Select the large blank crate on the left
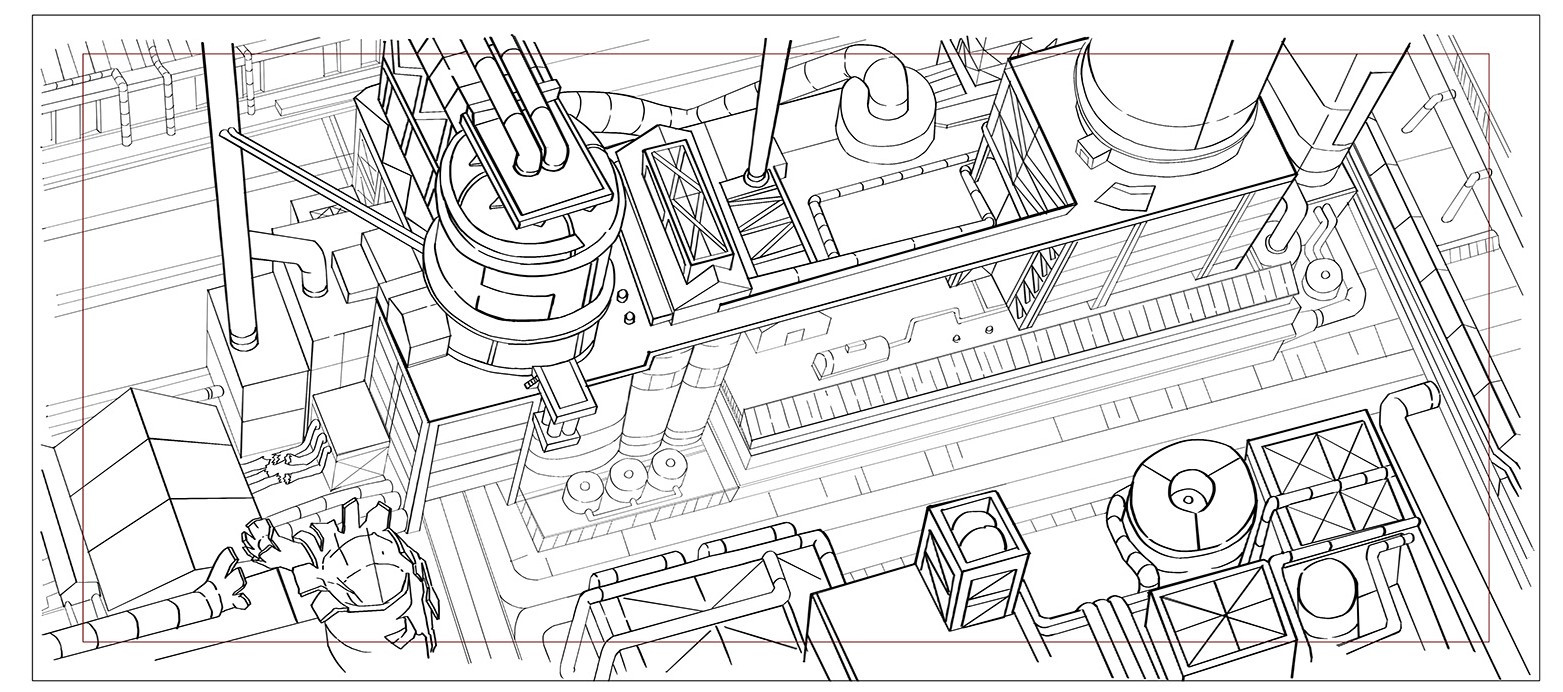The height and width of the screenshot is (692, 1563). click(150, 495)
